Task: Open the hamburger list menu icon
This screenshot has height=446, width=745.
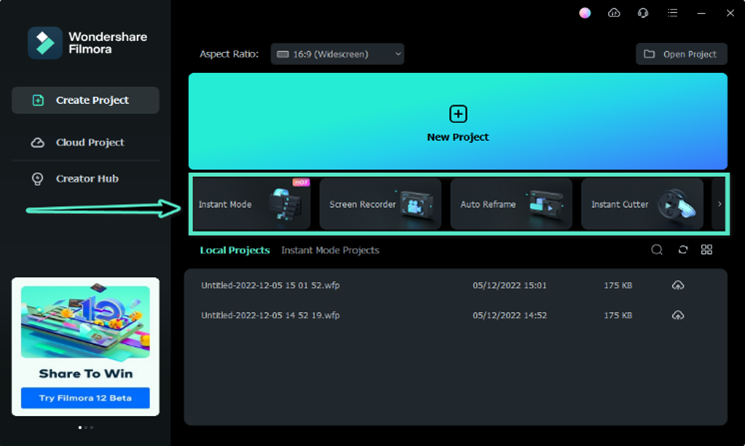Action: click(672, 13)
